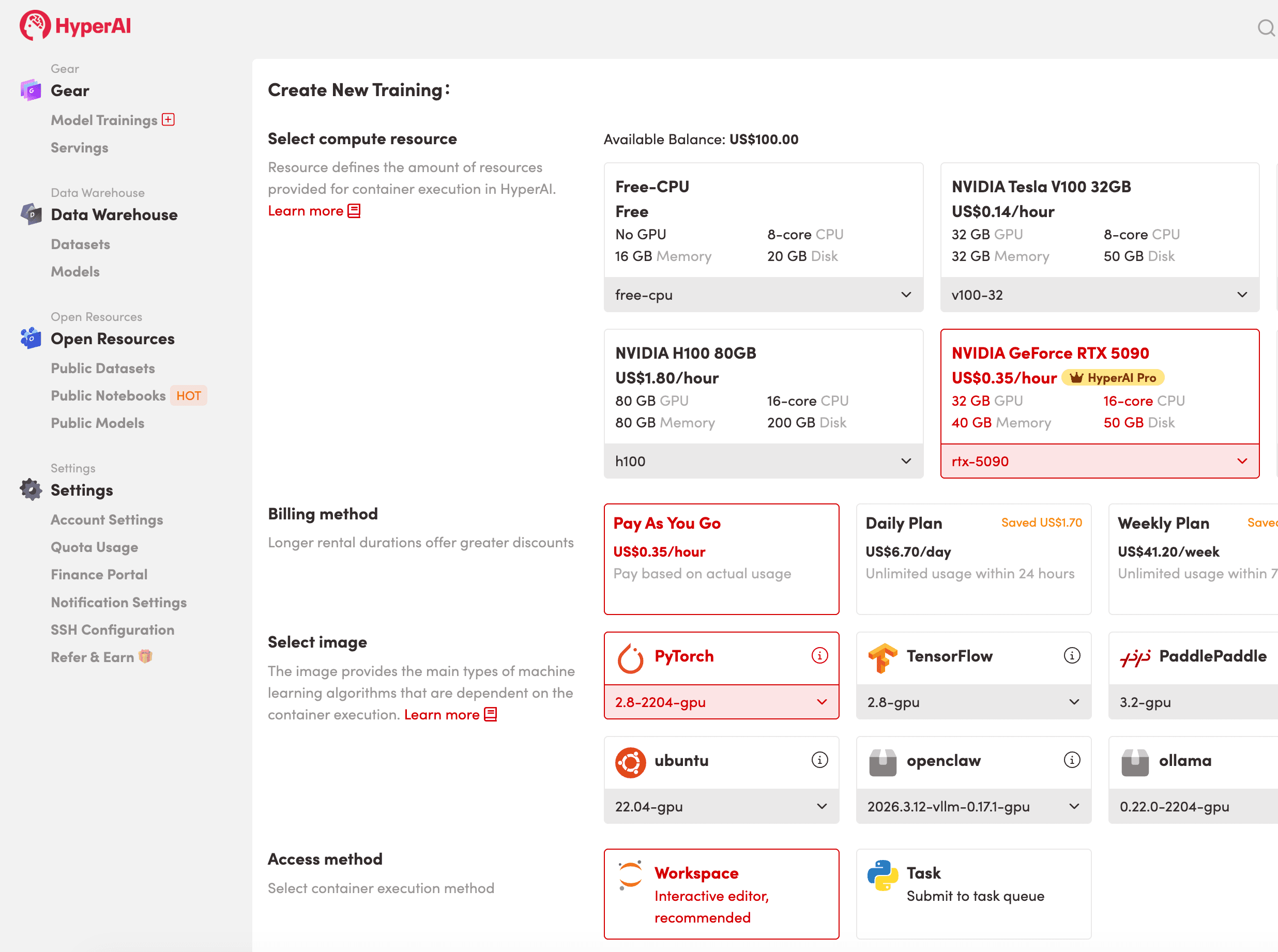1278x952 pixels.
Task: Click Learn more under Select image
Action: pos(442,715)
